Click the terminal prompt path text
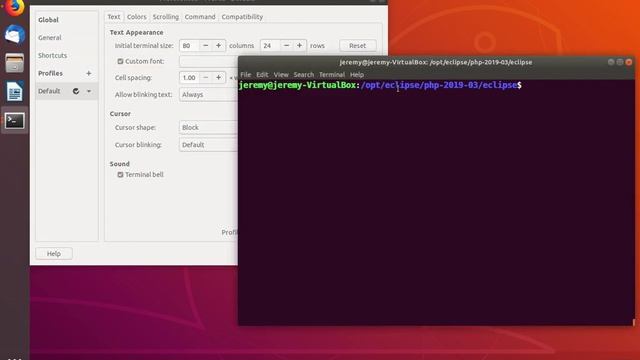The width and height of the screenshot is (640, 360). pos(439,85)
